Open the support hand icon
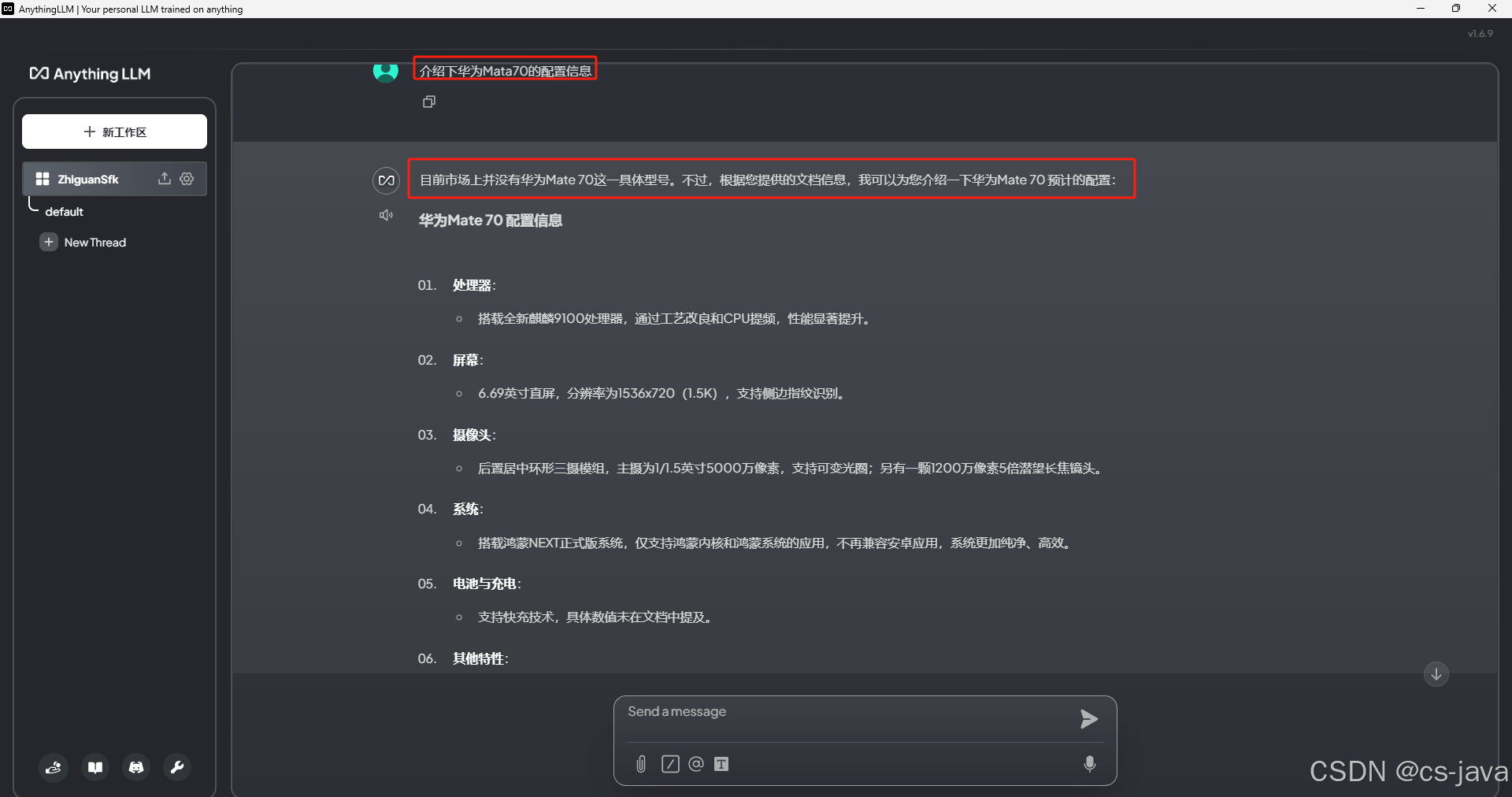 54,767
